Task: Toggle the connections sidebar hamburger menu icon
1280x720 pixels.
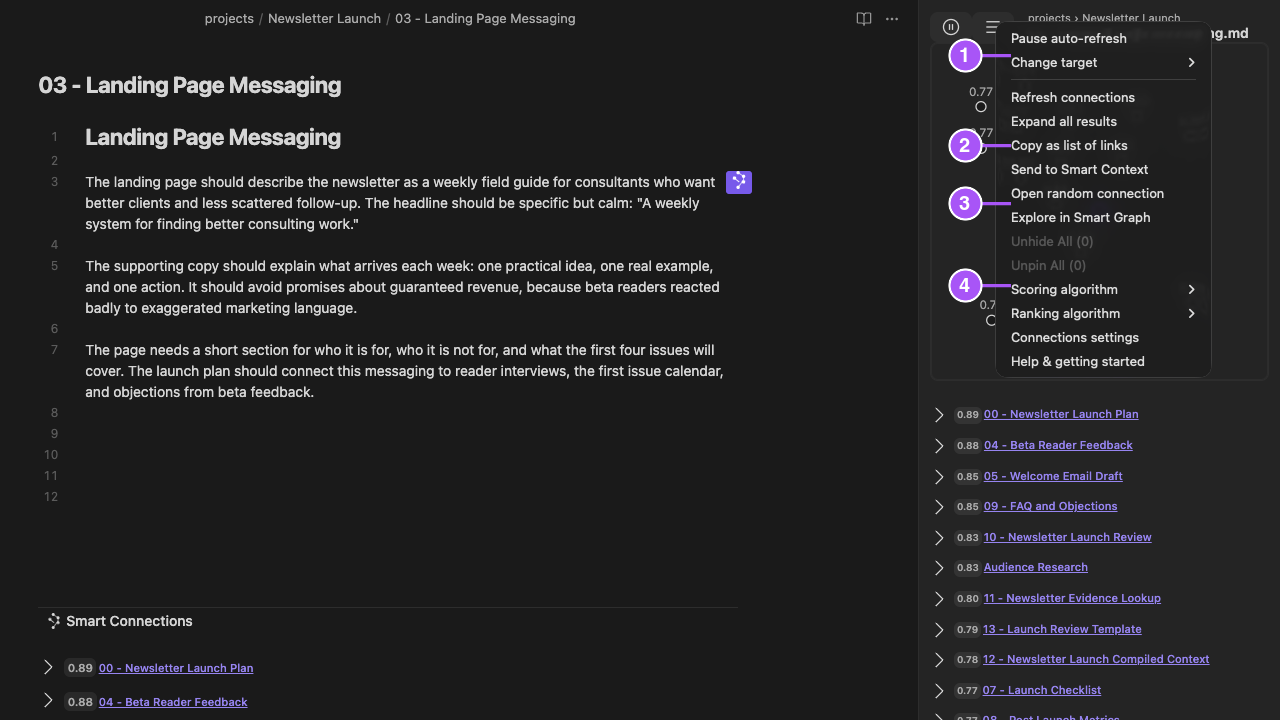Action: 992,27
